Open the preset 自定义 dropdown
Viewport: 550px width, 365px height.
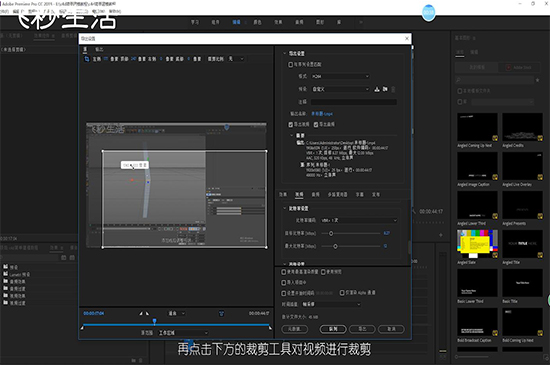(x=340, y=89)
